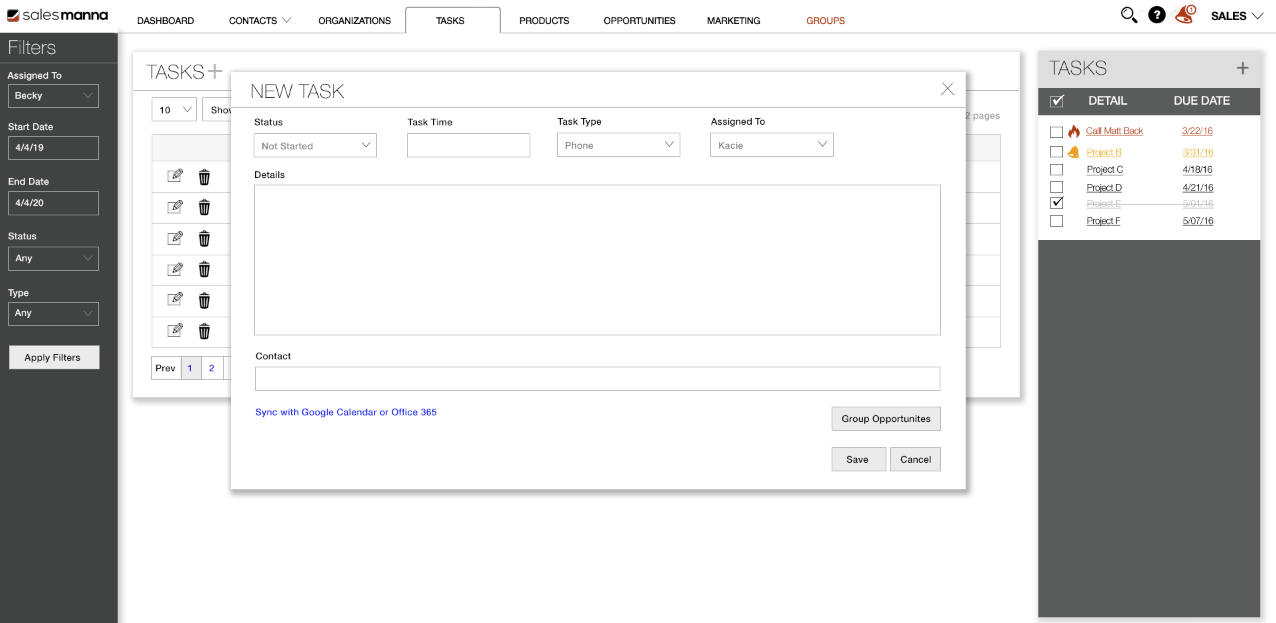The width and height of the screenshot is (1276, 623).
Task: Switch to the Opportunities tab
Action: [x=639, y=20]
